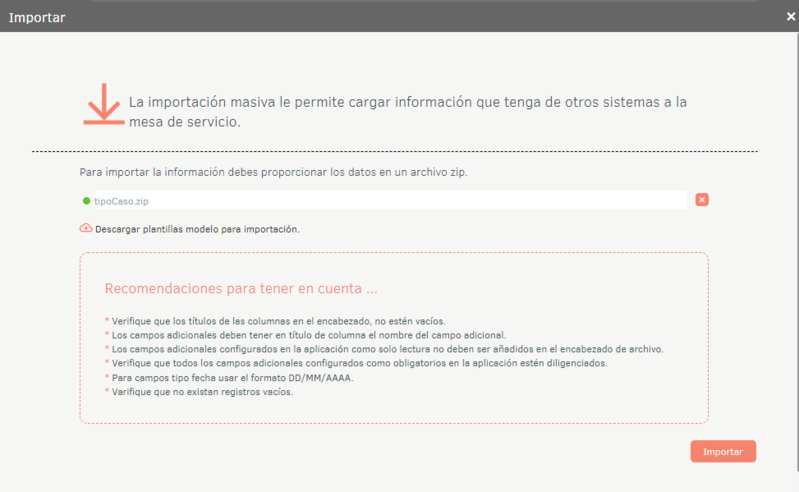Screen dimensions: 799x492
Task: Click the zip file instruction text
Action: (x=274, y=172)
